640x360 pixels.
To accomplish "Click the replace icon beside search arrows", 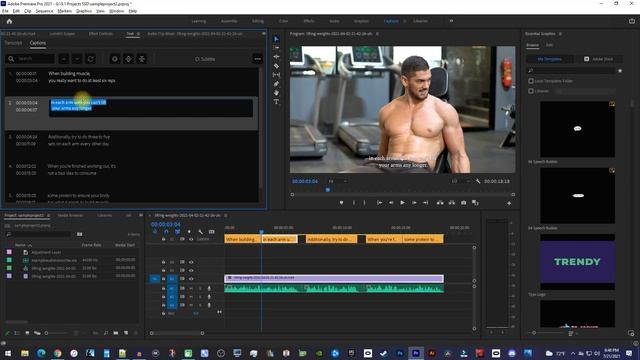I will point(90,59).
